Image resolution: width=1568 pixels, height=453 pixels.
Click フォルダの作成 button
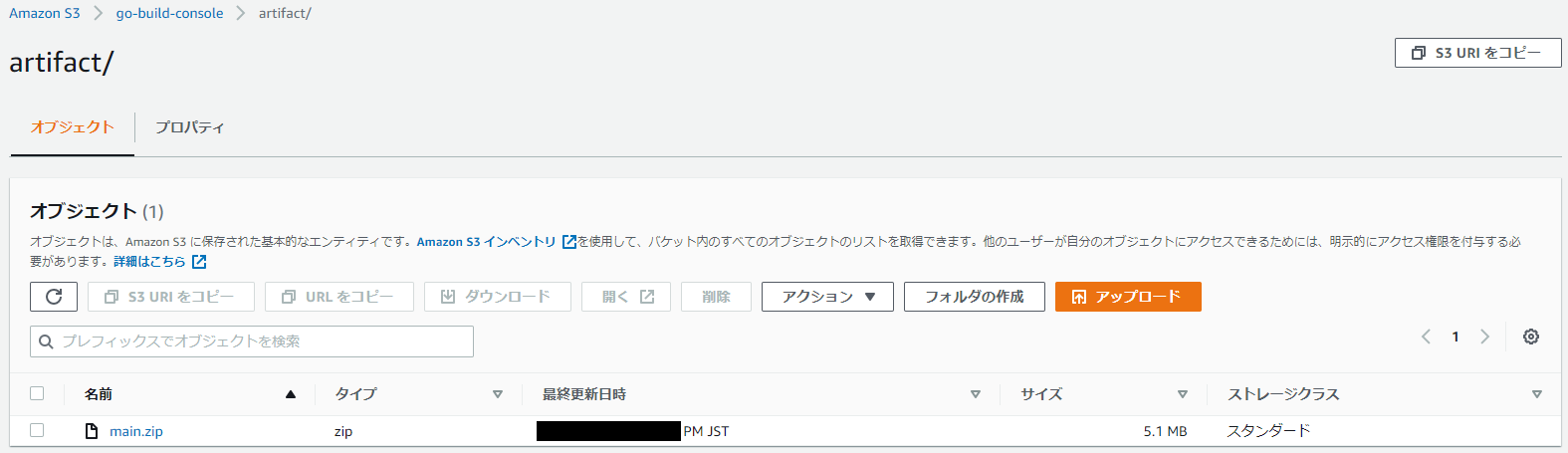[974, 297]
